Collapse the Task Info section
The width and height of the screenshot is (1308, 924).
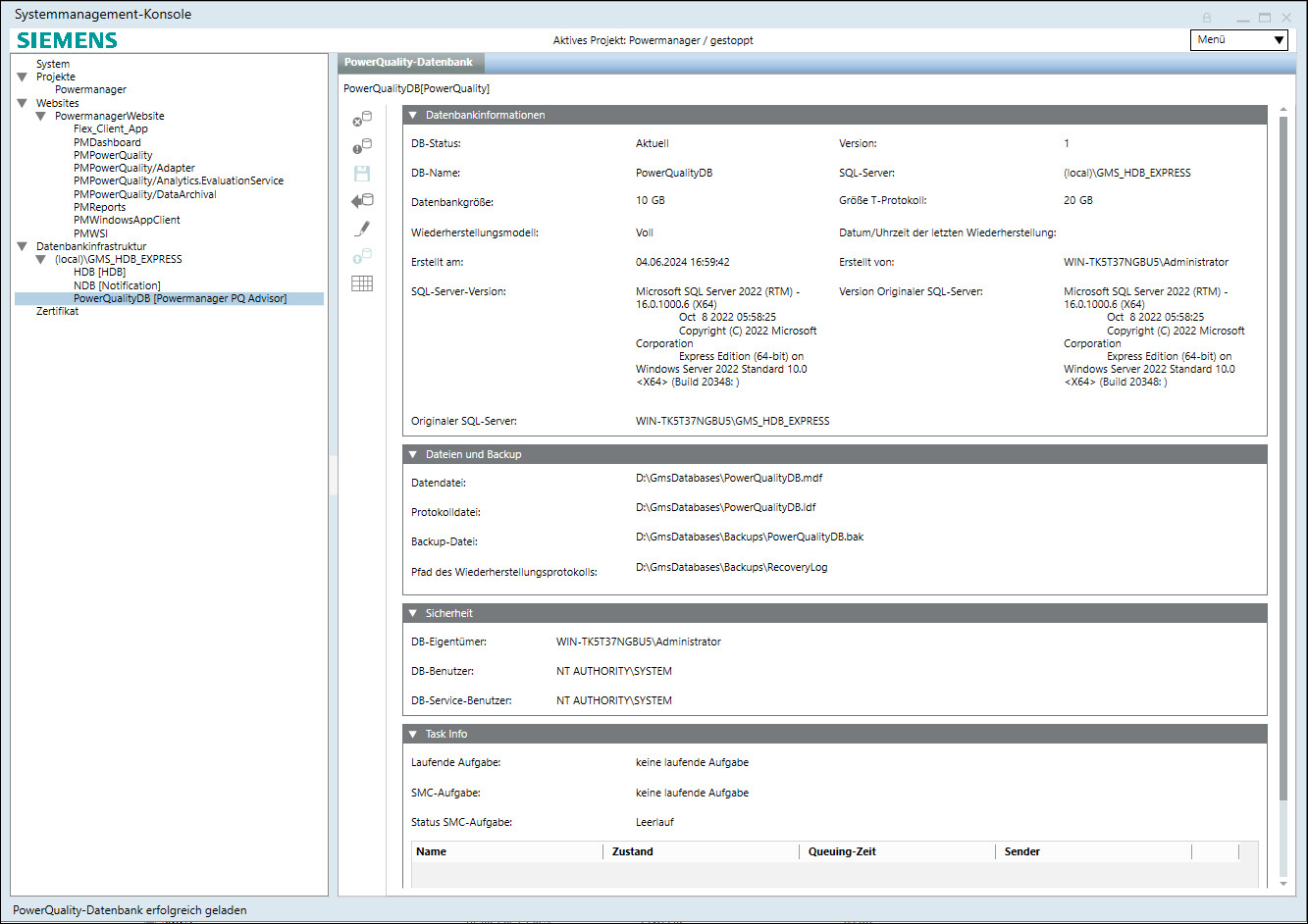pyautogui.click(x=413, y=735)
